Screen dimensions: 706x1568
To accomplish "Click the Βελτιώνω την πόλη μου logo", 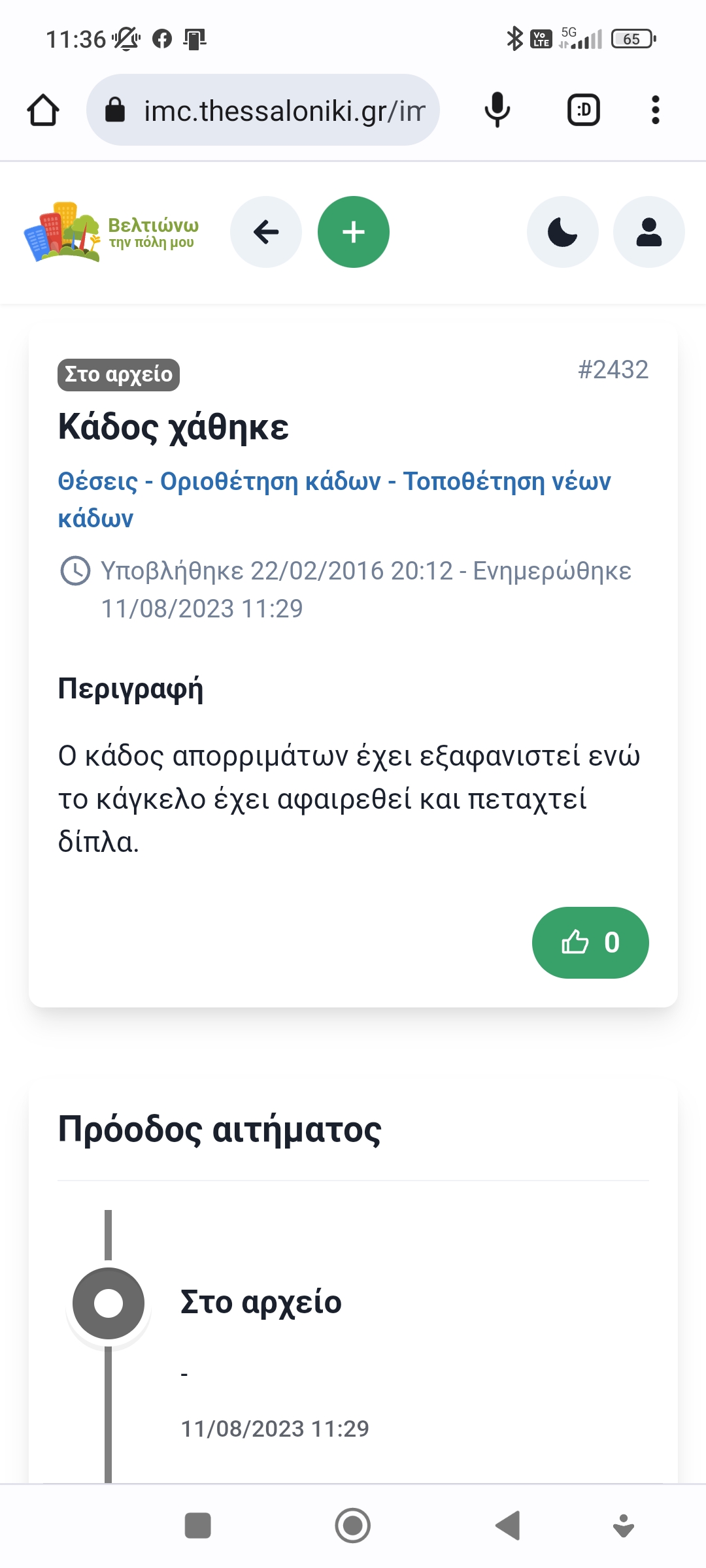I will click(111, 232).
